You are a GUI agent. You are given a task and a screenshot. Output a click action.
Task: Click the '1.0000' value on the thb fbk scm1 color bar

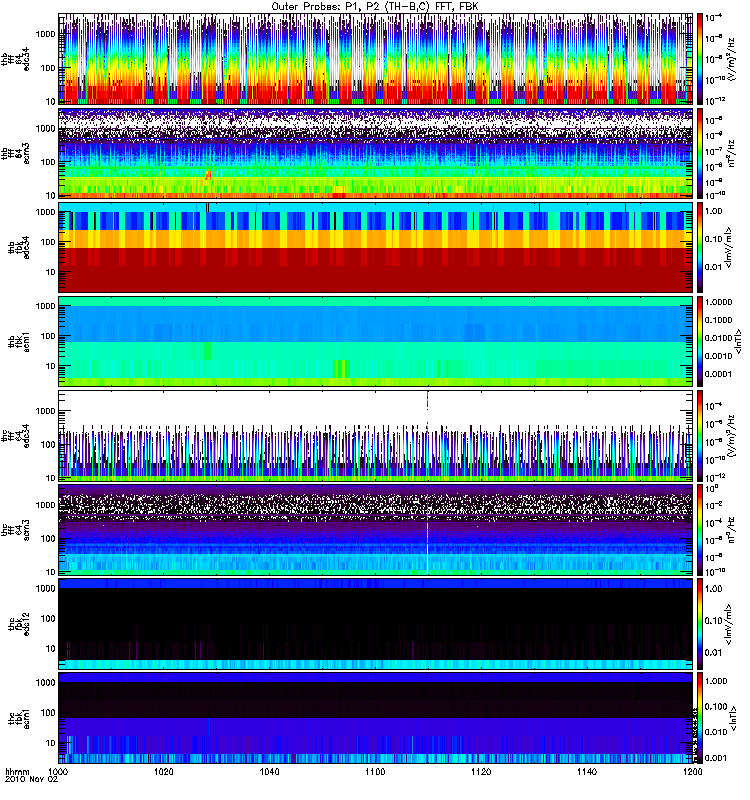point(718,302)
